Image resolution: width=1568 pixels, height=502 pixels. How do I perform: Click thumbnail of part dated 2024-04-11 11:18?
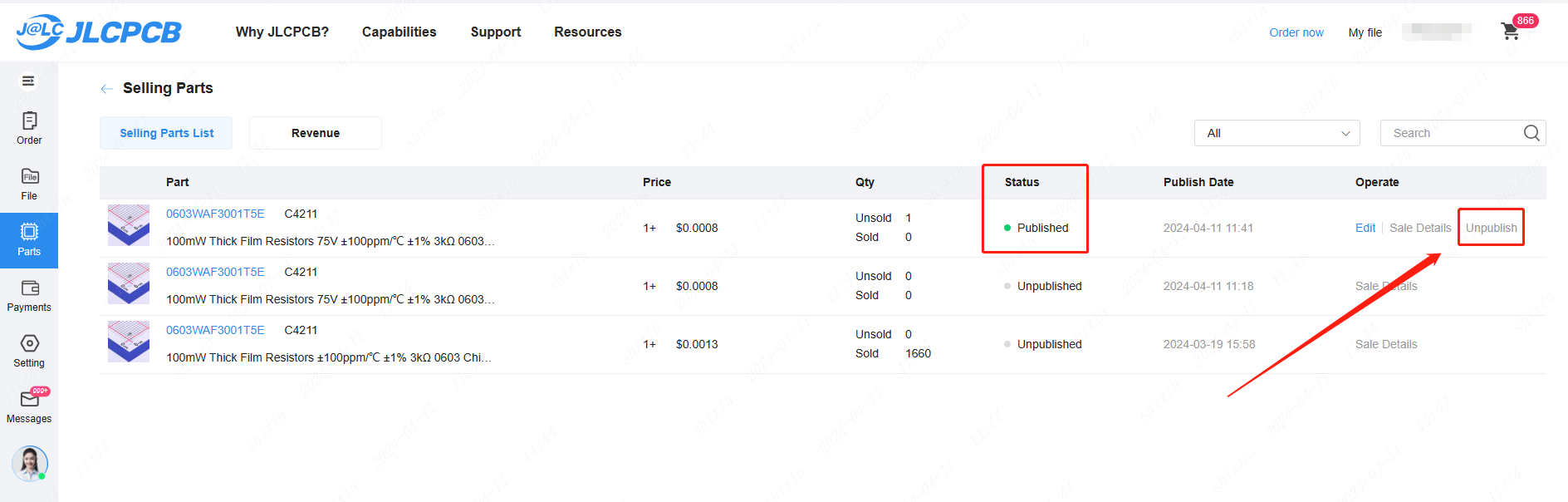point(129,283)
